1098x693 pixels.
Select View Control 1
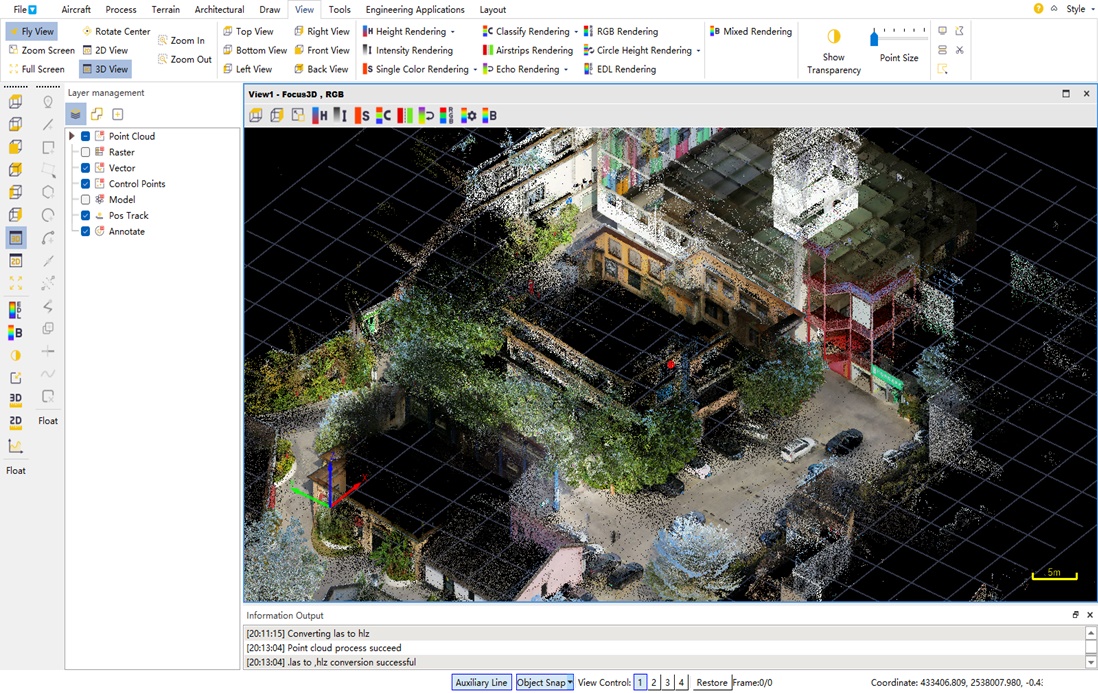[x=640, y=682]
